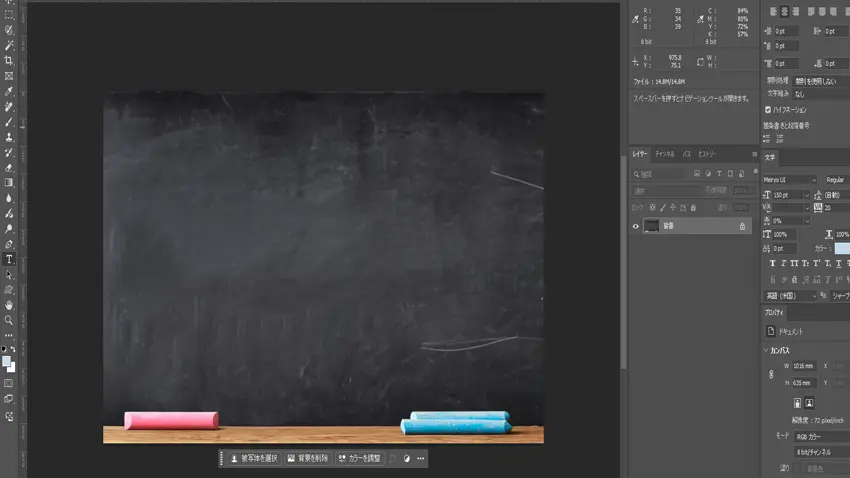The image size is (850, 478).
Task: Select the Brush tool
Action: click(x=9, y=122)
